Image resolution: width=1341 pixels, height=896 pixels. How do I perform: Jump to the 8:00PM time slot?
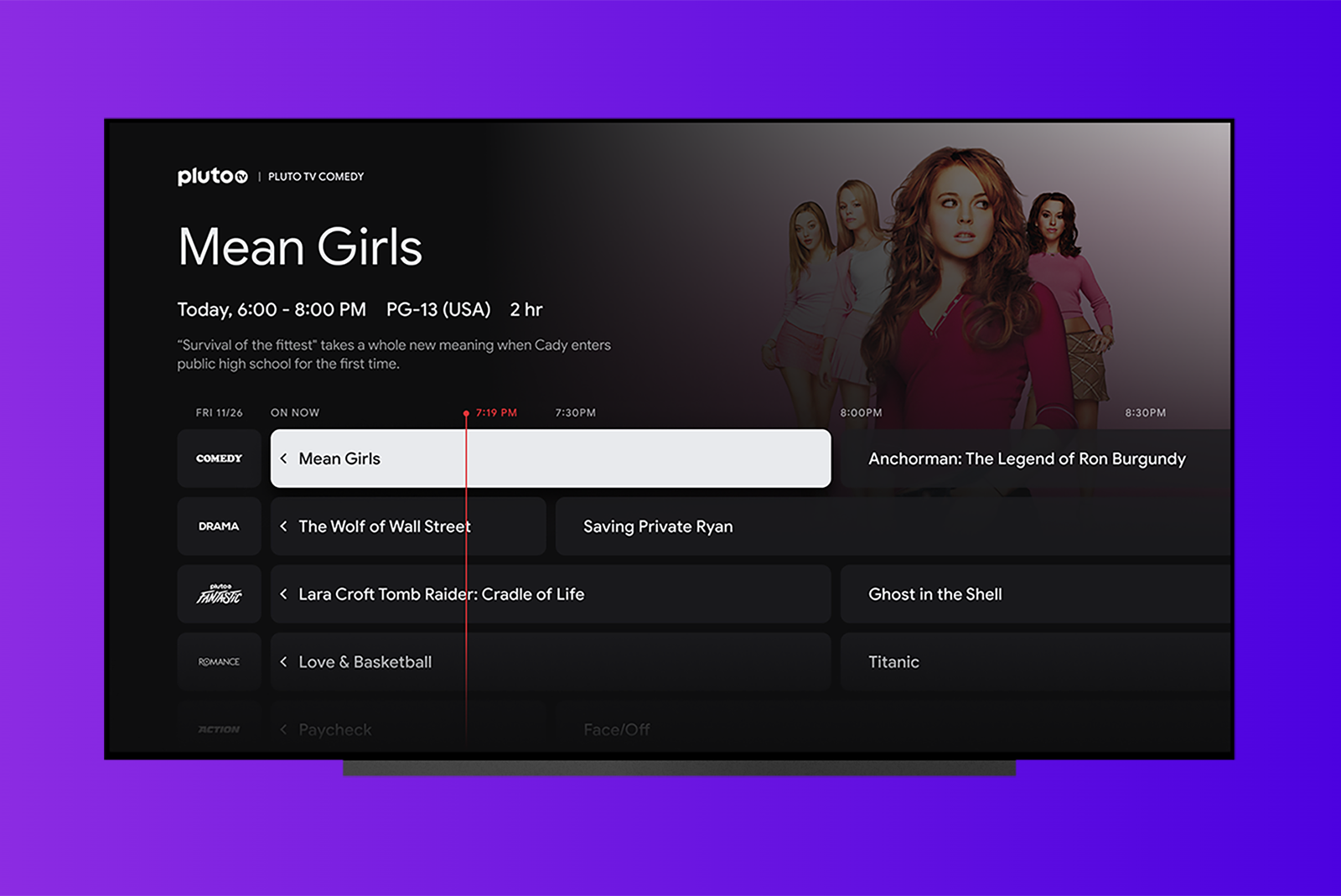861,412
